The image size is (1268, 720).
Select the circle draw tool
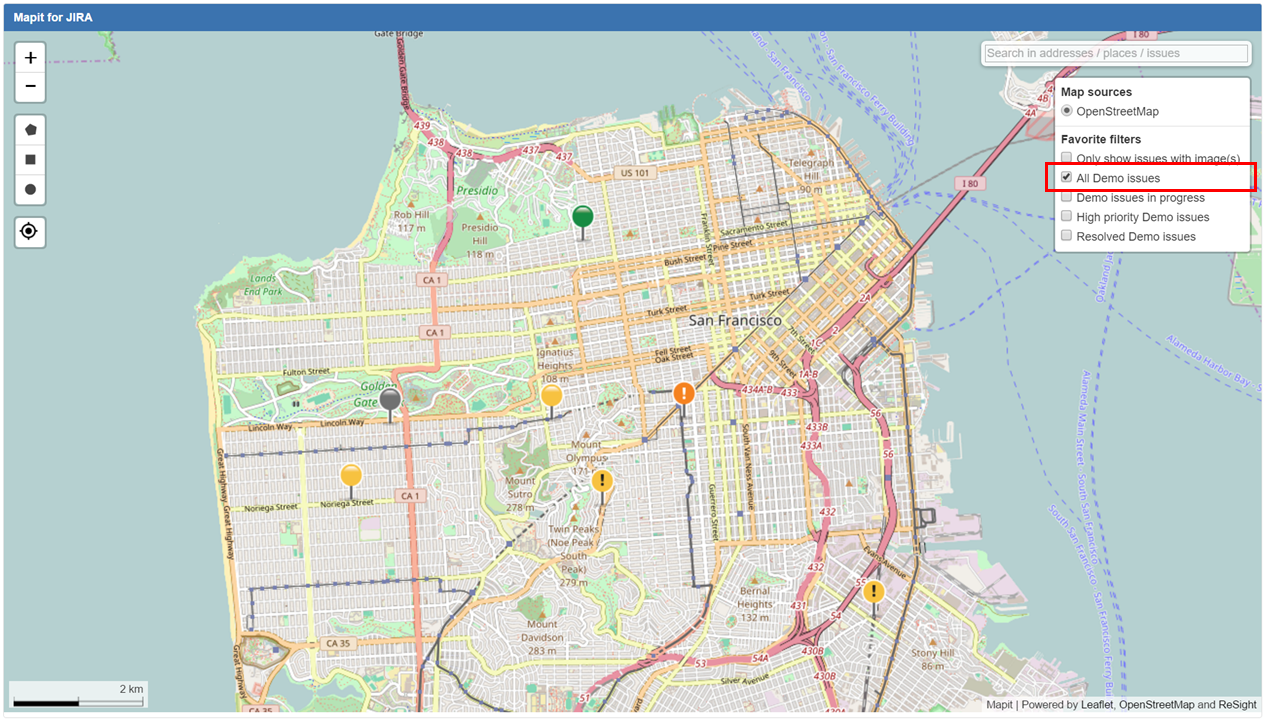click(x=30, y=189)
